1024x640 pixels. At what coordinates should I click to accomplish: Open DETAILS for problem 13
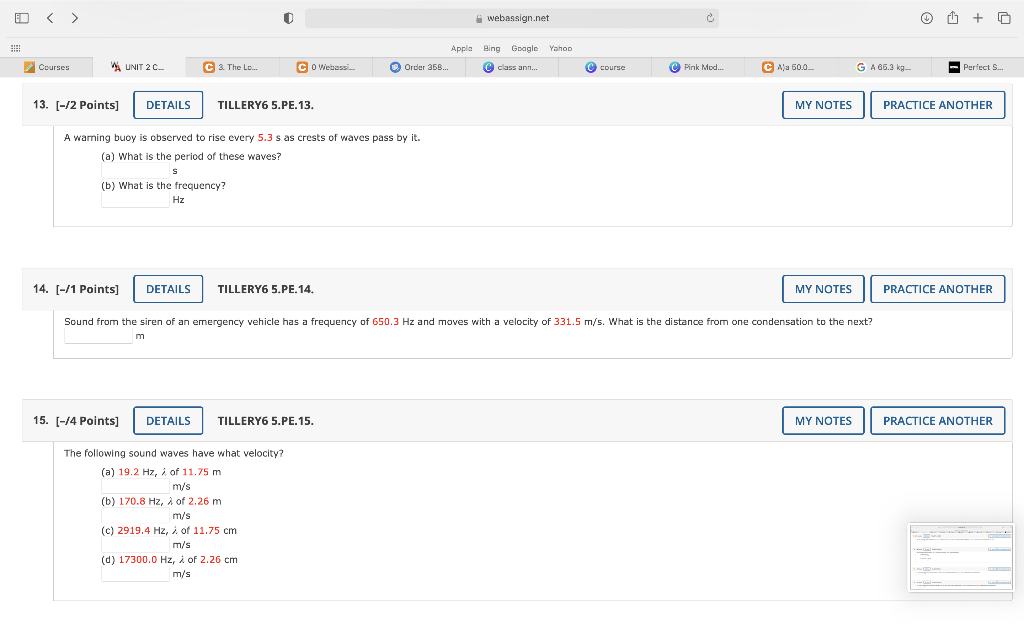[x=167, y=104]
